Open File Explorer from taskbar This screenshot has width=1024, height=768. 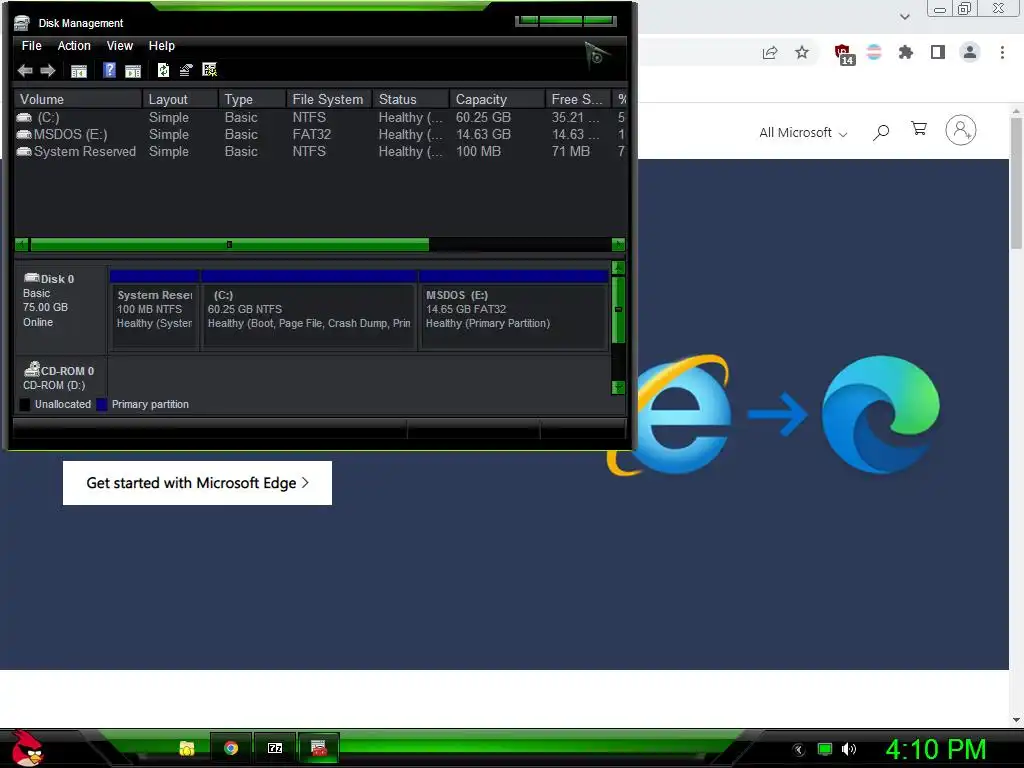click(x=187, y=748)
